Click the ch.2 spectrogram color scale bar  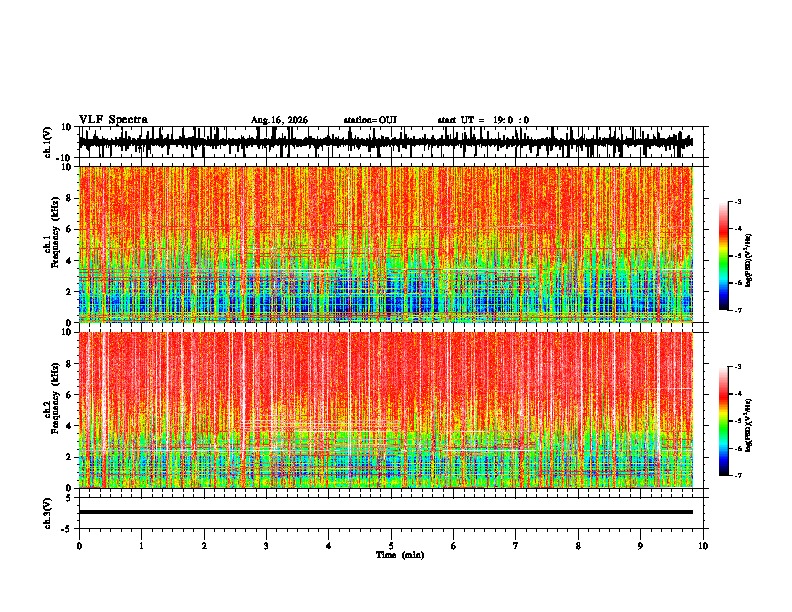pos(724,421)
